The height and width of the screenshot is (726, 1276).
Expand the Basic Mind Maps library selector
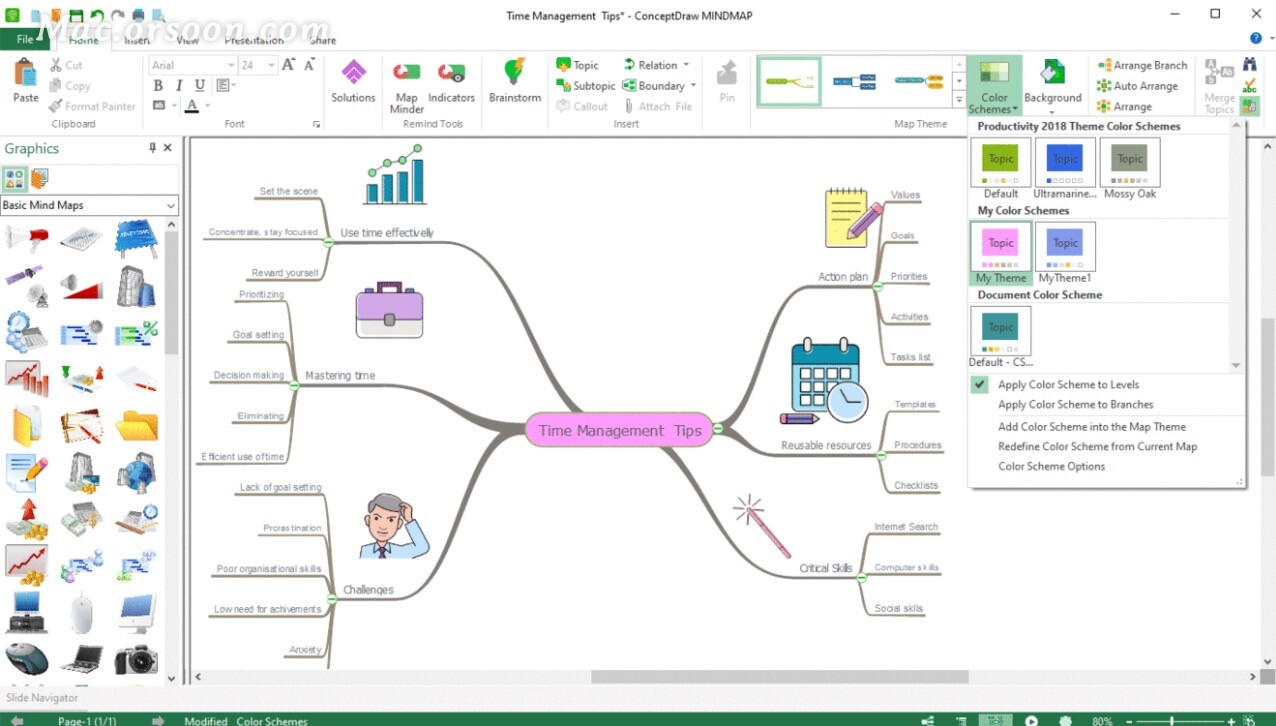(x=172, y=205)
